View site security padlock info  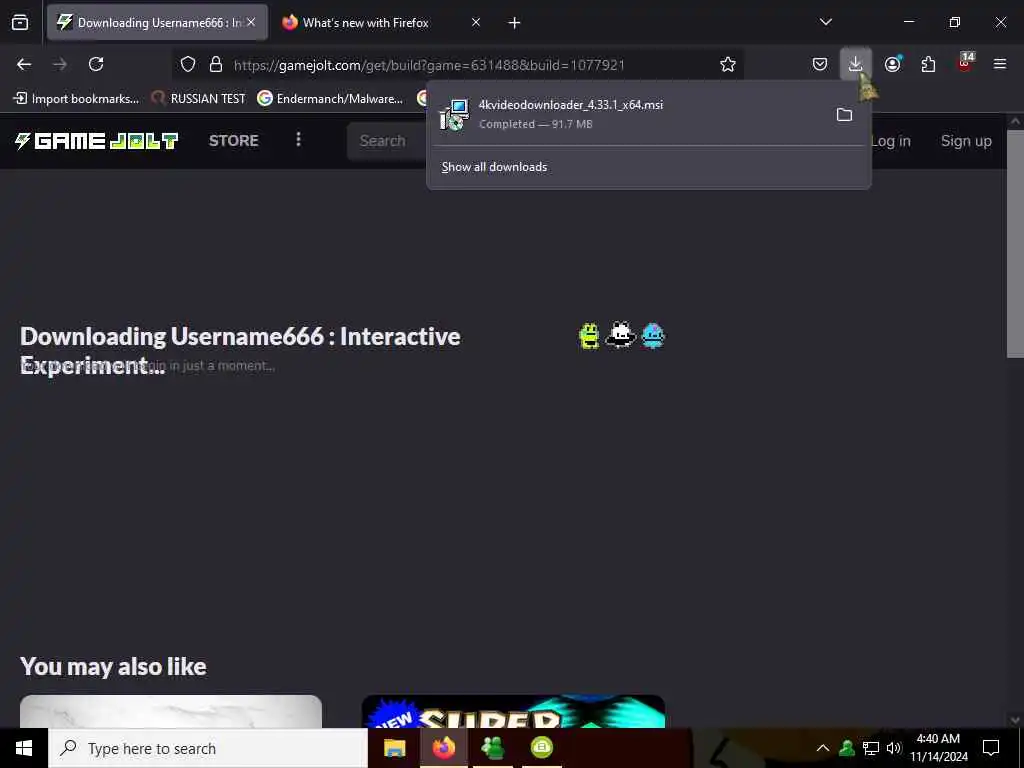(216, 64)
